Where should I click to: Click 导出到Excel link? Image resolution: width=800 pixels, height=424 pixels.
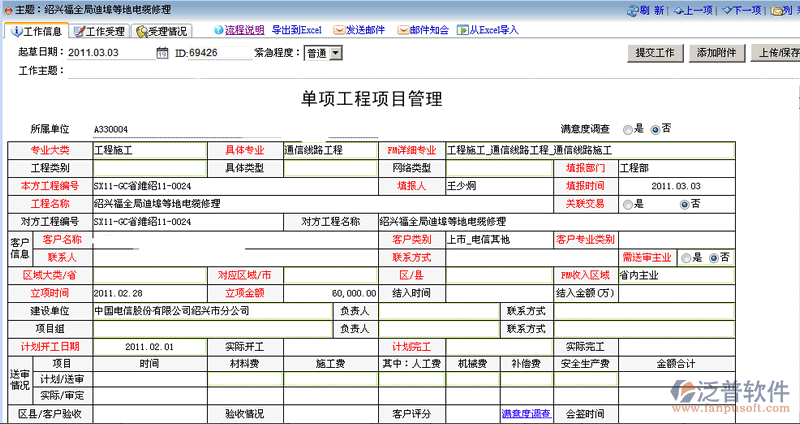pyautogui.click(x=297, y=31)
